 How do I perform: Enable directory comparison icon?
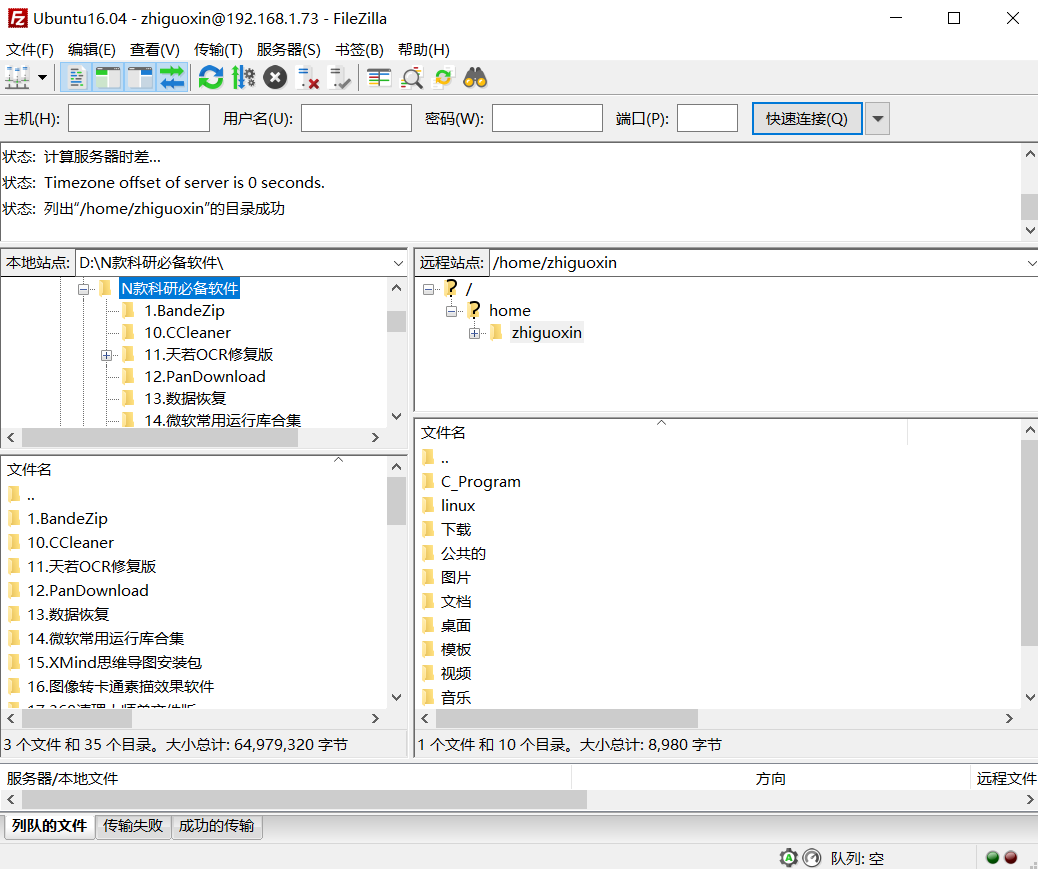pos(411,78)
